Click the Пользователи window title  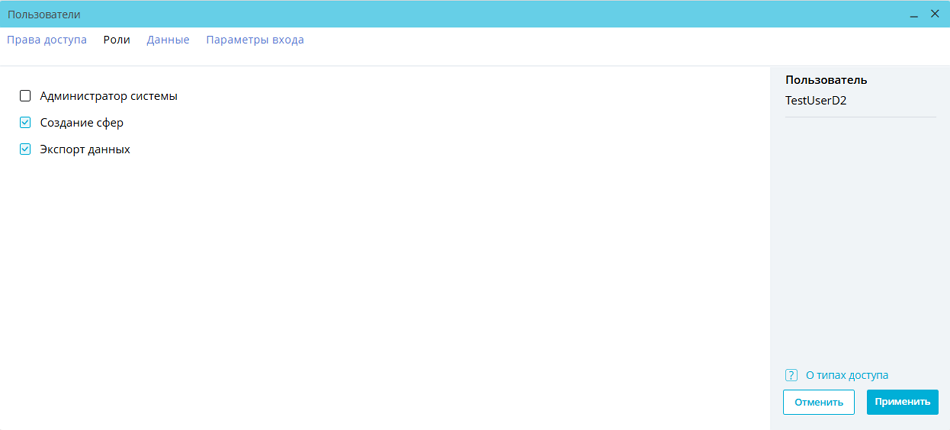point(44,15)
